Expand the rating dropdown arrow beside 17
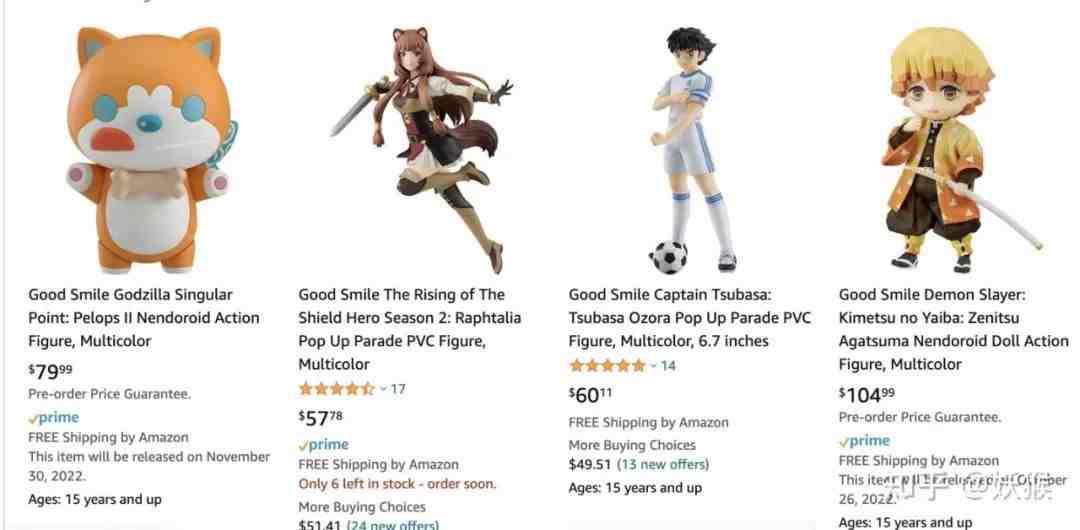The width and height of the screenshot is (1080, 530). click(x=383, y=389)
